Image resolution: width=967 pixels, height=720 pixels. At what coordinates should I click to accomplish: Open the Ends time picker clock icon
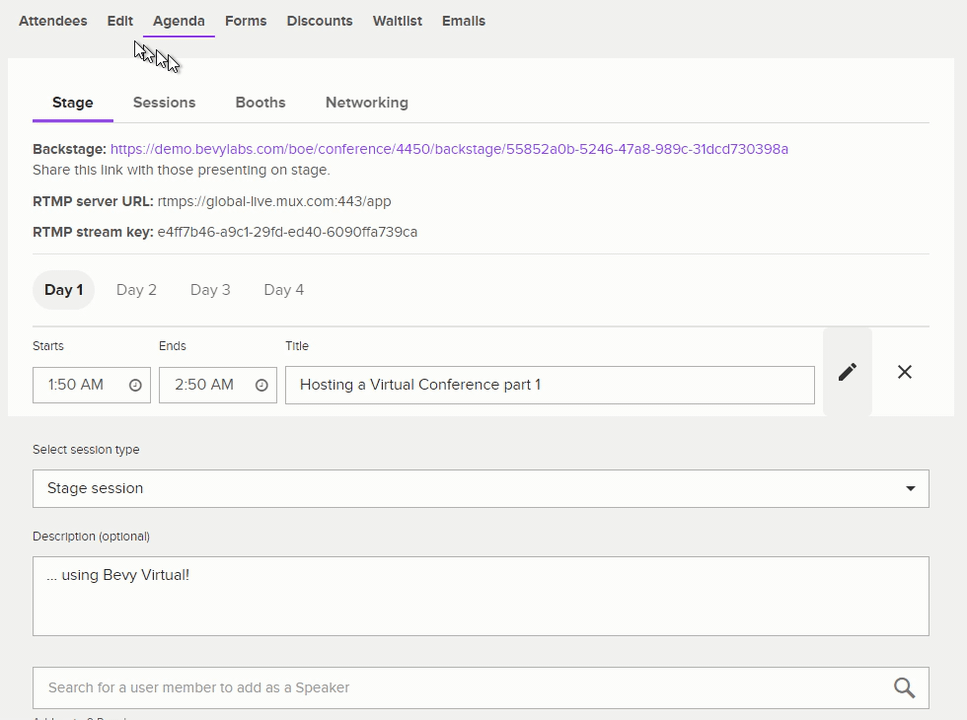click(x=261, y=385)
